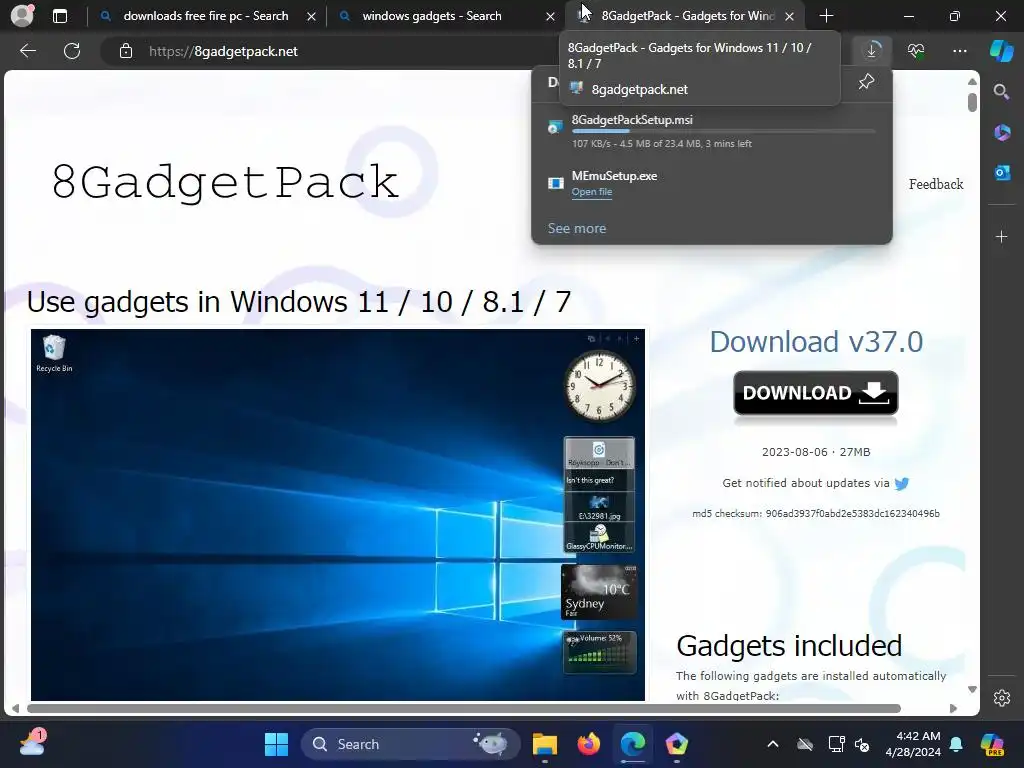Close the 8GadgetPack tab

tap(790, 16)
